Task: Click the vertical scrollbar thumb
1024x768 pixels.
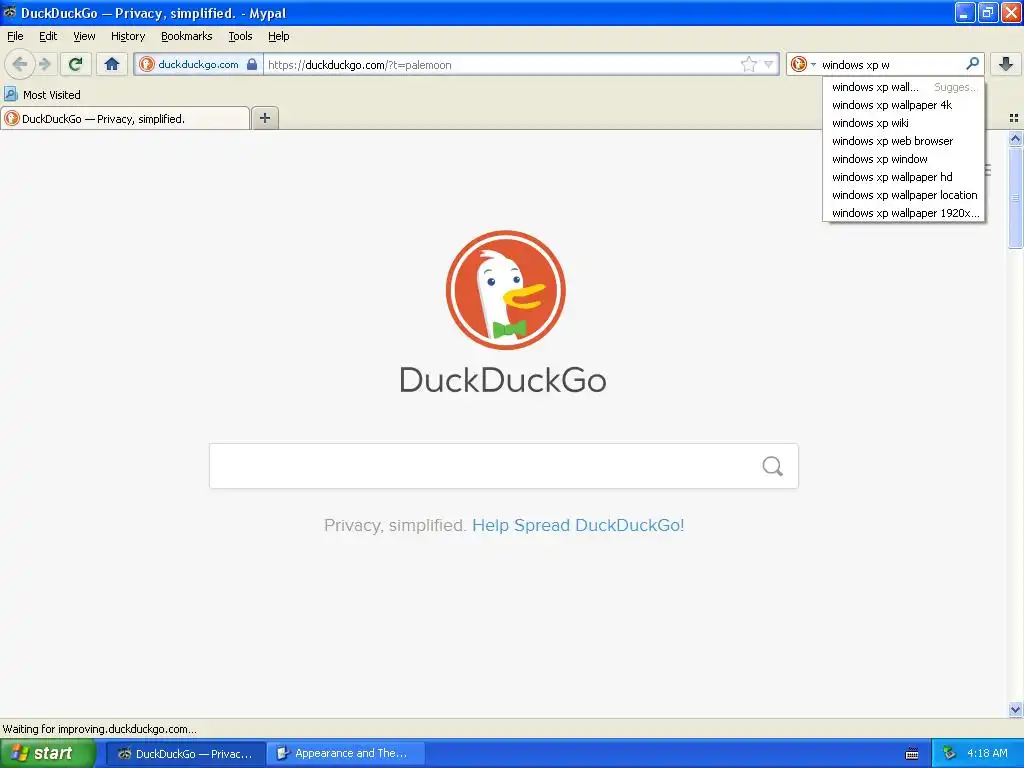Action: [x=1016, y=198]
